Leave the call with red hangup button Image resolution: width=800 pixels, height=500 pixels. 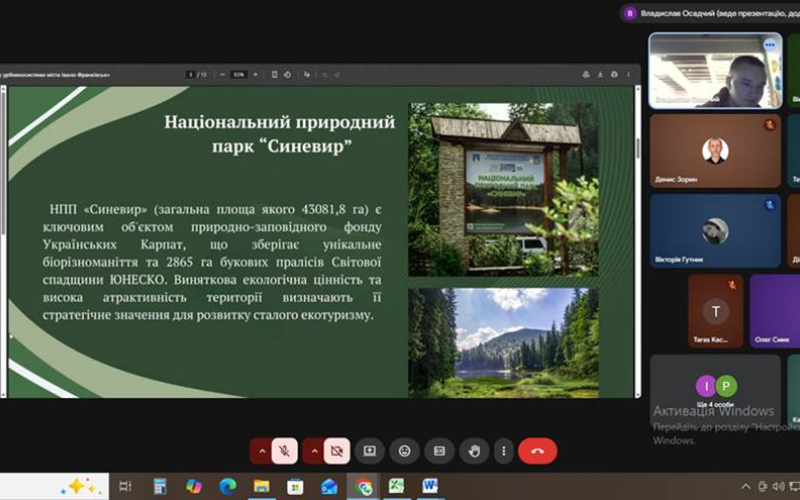pos(537,451)
